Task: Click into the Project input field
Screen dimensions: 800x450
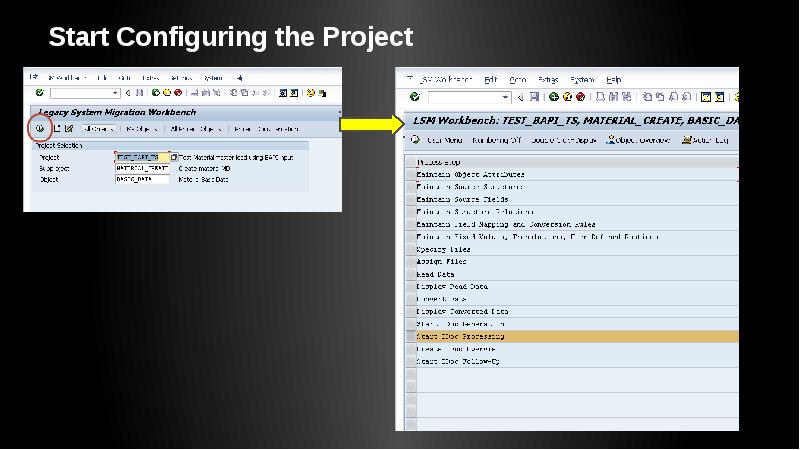Action: (x=142, y=157)
